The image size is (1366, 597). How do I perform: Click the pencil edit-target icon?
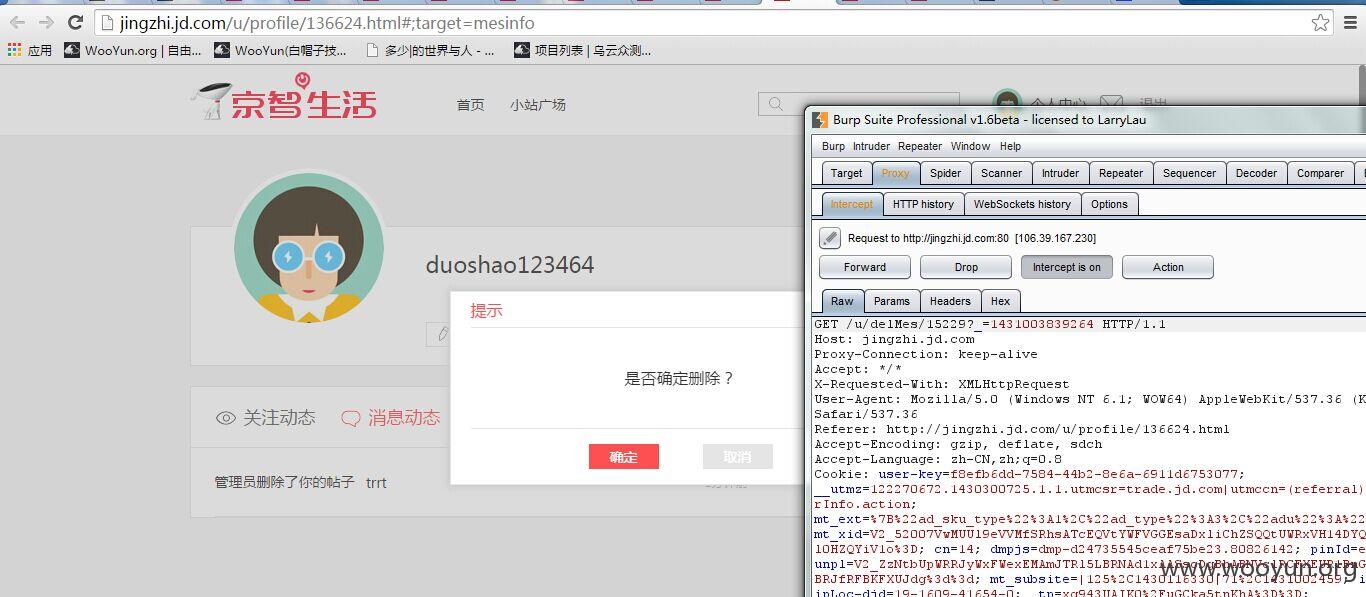(x=830, y=238)
